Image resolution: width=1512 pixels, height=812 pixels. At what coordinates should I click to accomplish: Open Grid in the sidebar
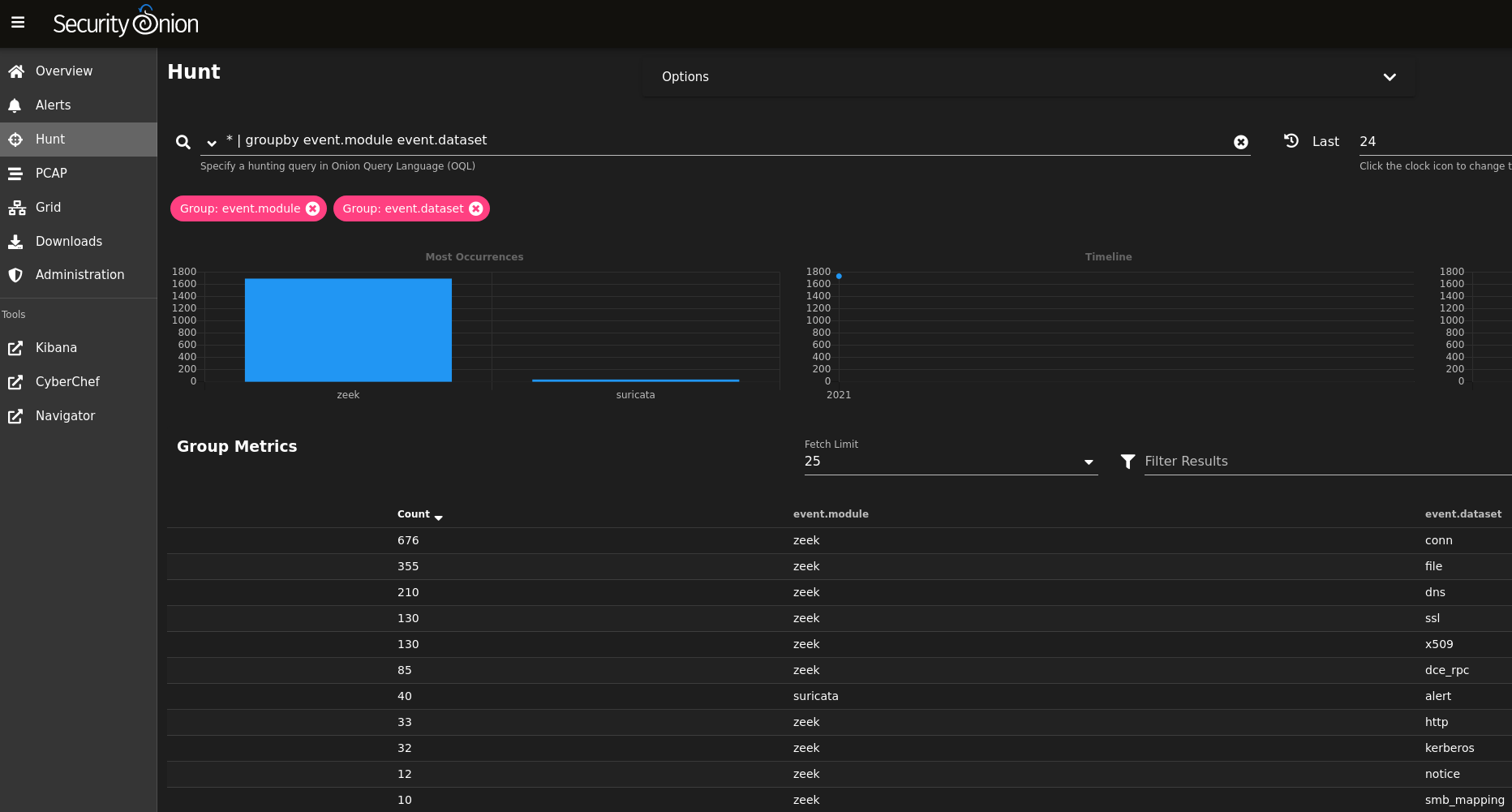(x=79, y=208)
